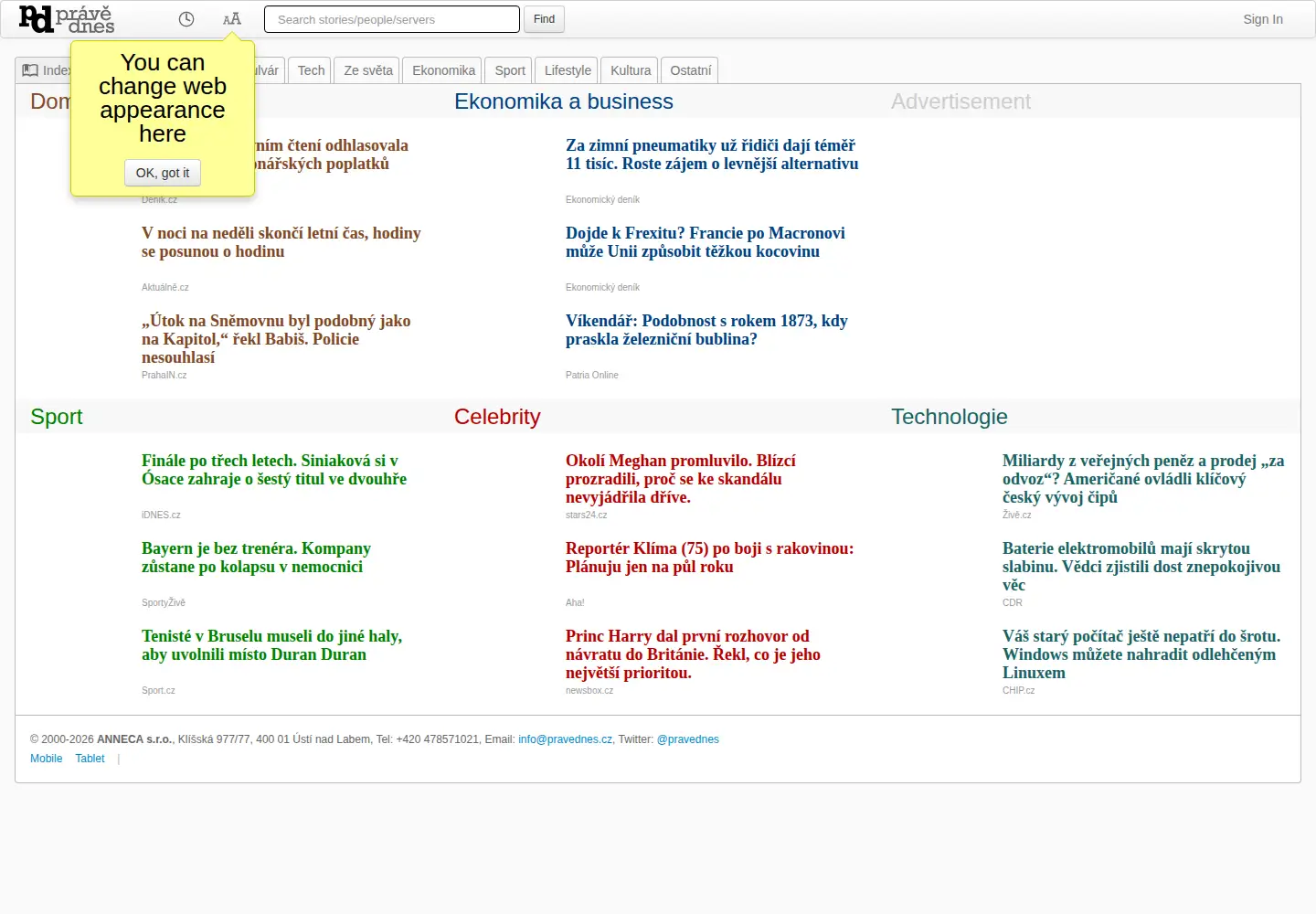The image size is (1316, 914).
Task: Open the letní čas article
Action: point(281,242)
